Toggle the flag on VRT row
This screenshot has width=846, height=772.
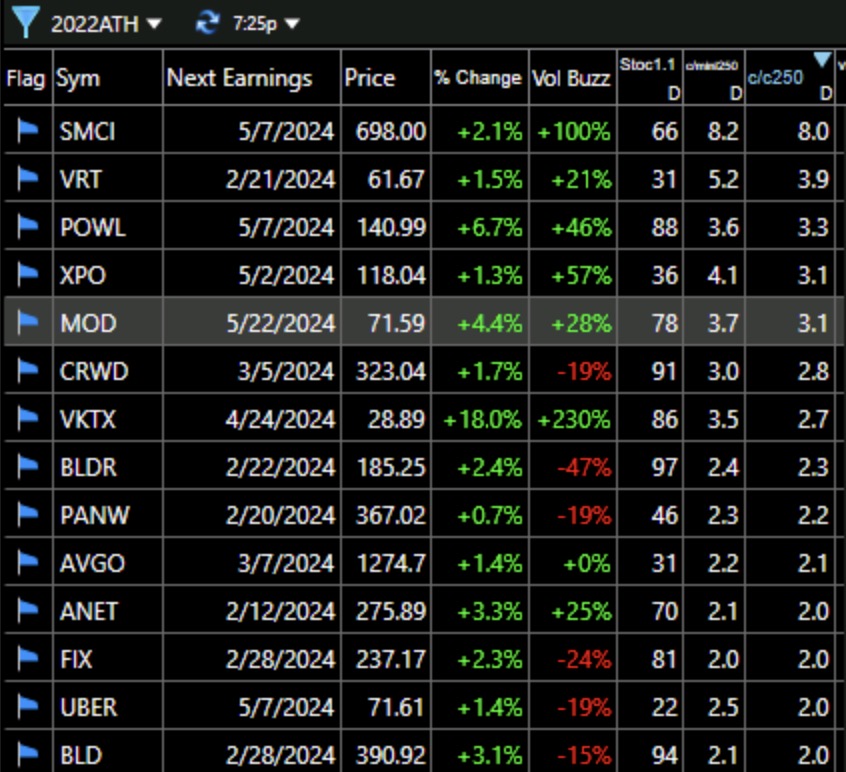pos(28,179)
